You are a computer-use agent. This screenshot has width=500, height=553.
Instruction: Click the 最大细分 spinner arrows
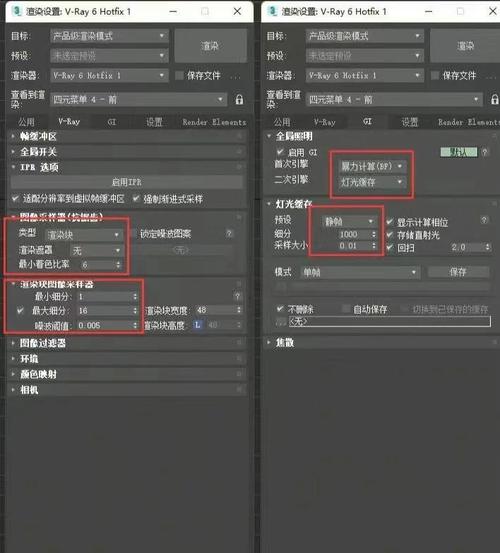[135, 311]
